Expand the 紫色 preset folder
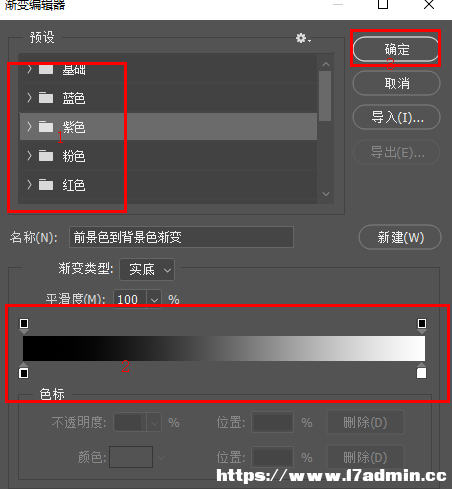 [x=29, y=127]
